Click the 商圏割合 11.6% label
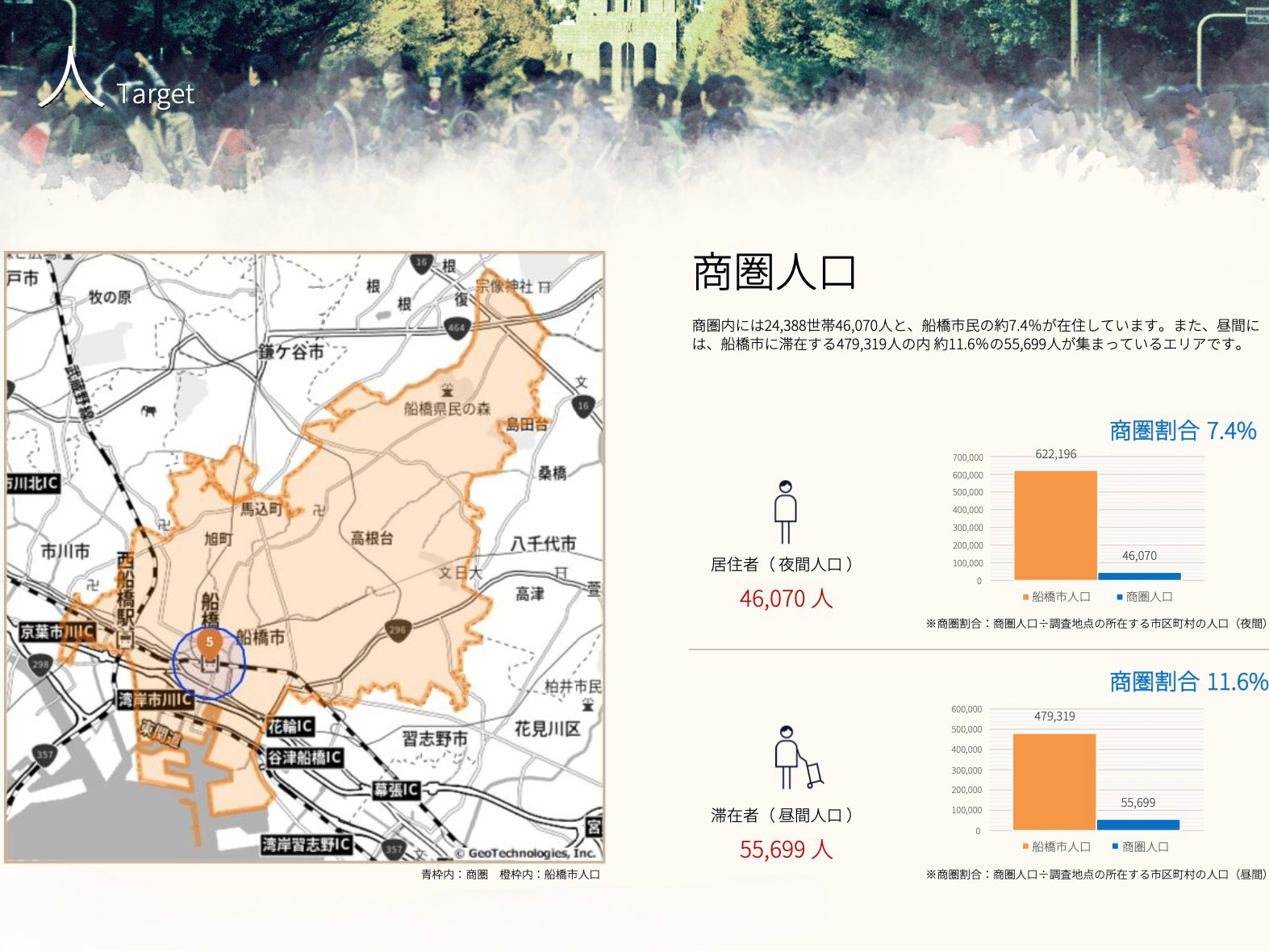 pos(1188,682)
